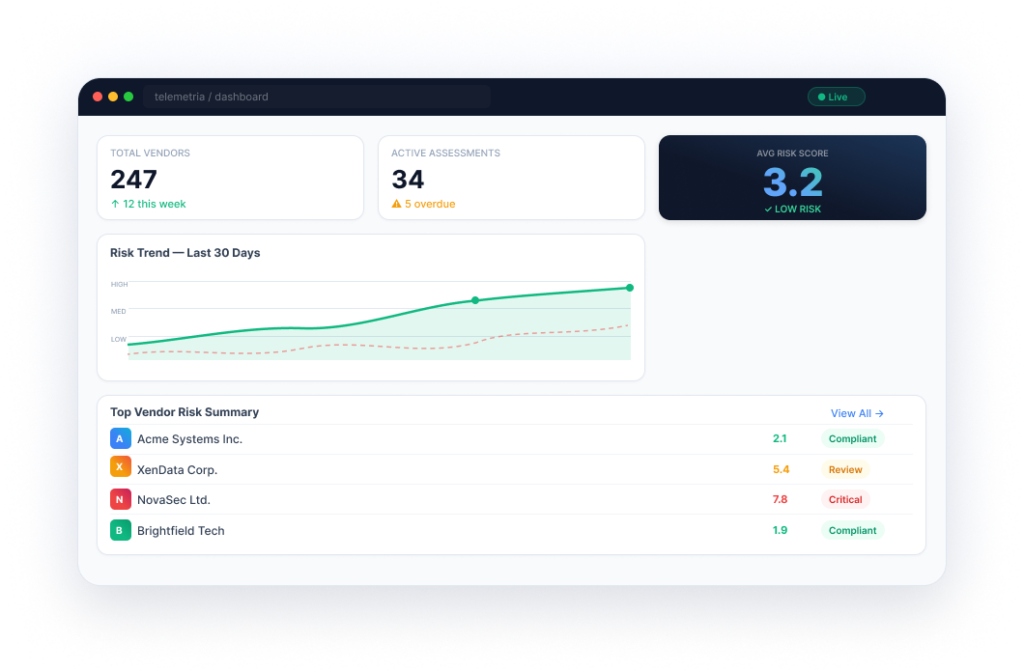This screenshot has width=1024, height=671.
Task: Click the Avg Risk Score 3.2 card
Action: [792, 178]
